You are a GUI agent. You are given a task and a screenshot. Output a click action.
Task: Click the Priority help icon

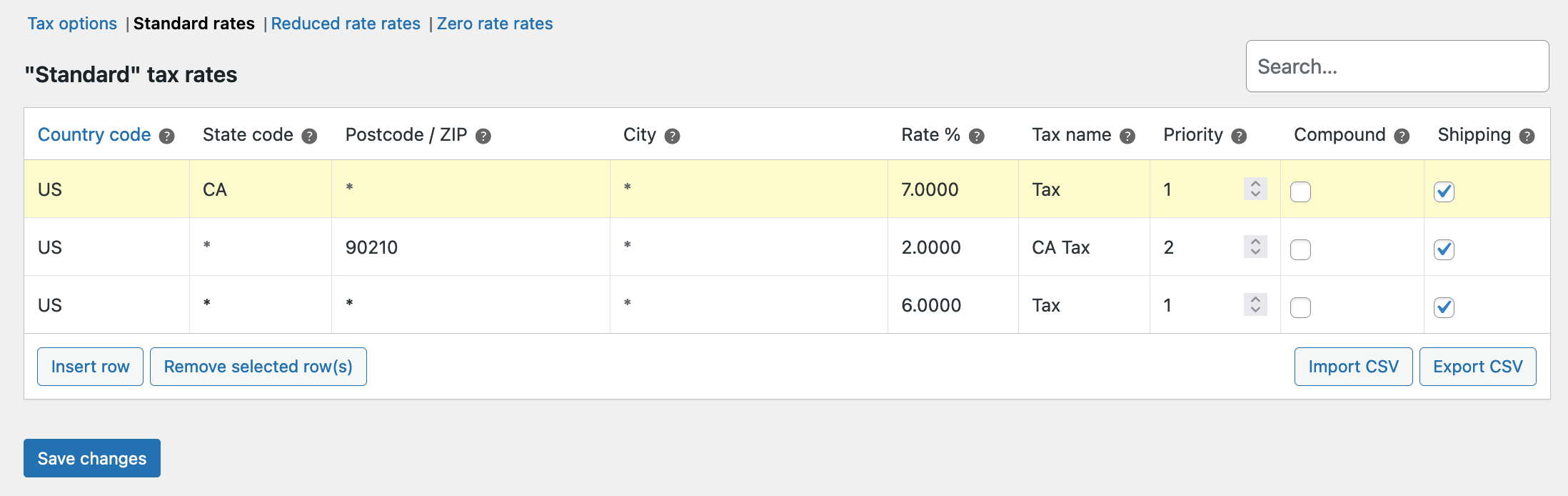pos(1240,136)
